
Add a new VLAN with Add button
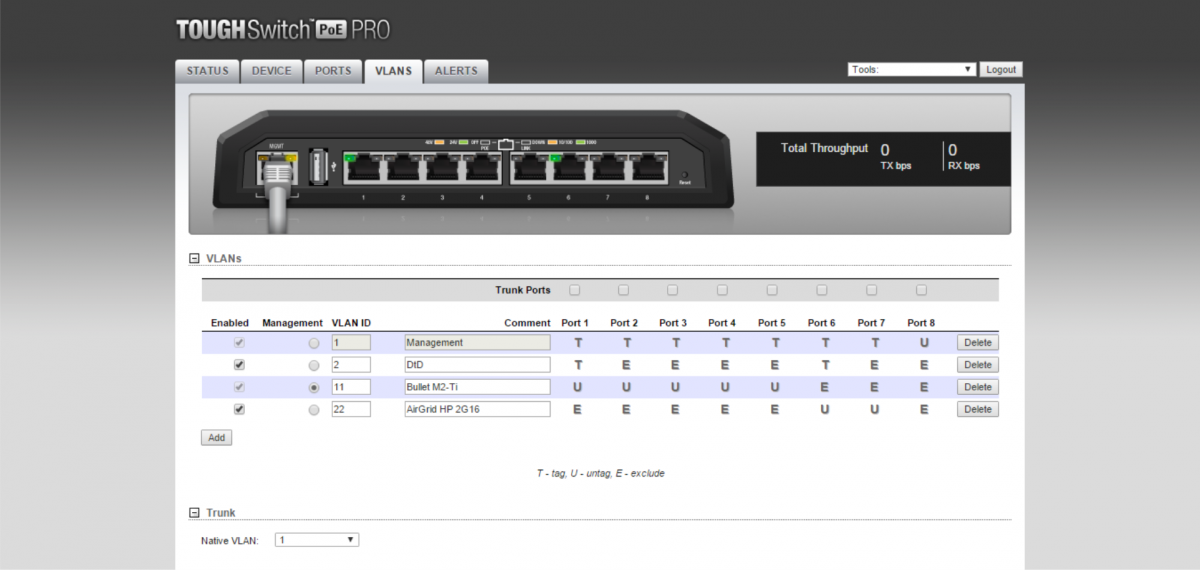tap(216, 437)
